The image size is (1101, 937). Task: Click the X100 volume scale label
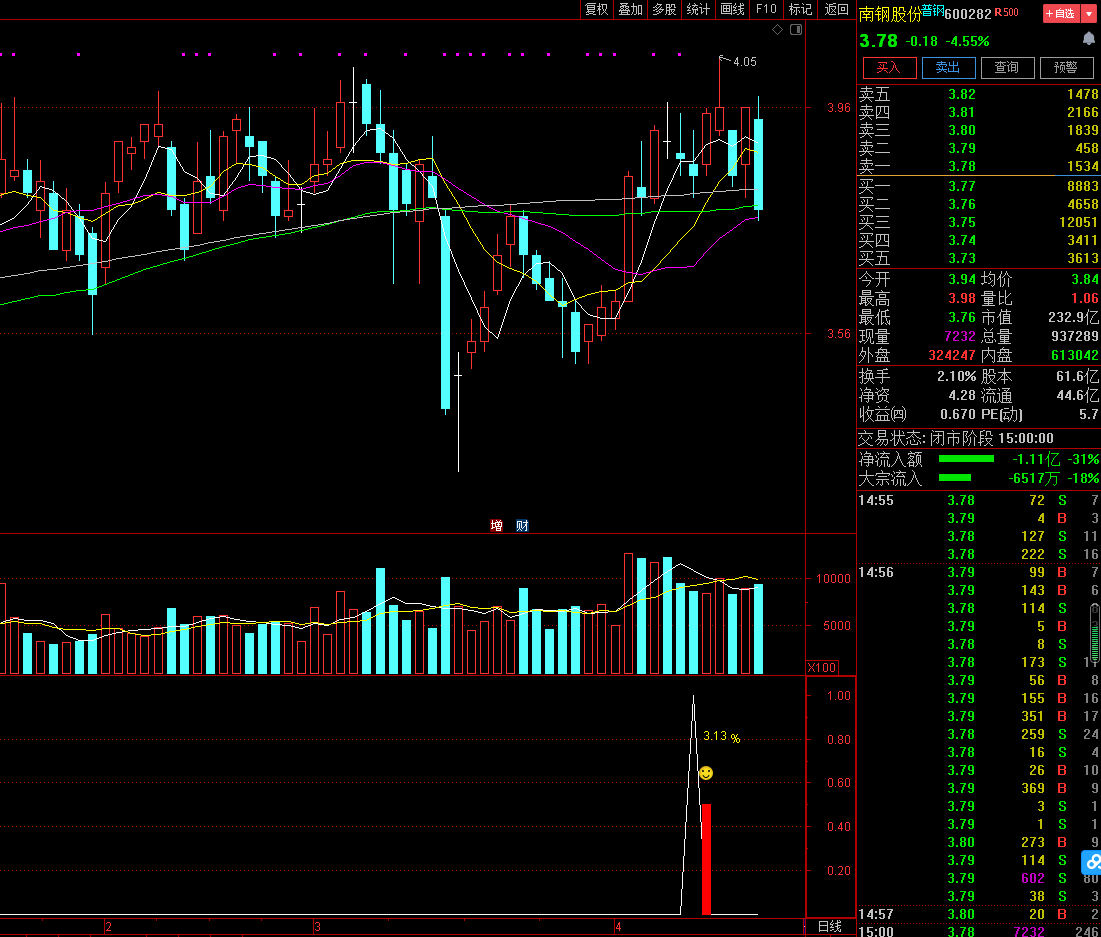coord(822,667)
